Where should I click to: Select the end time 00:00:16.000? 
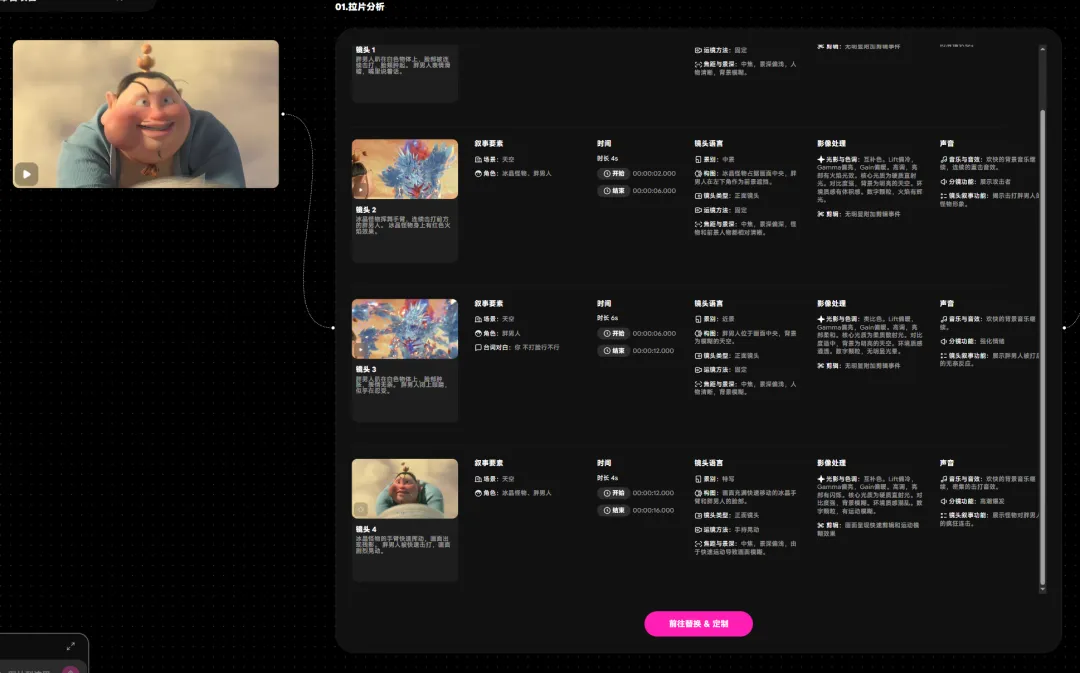pyautogui.click(x=654, y=510)
